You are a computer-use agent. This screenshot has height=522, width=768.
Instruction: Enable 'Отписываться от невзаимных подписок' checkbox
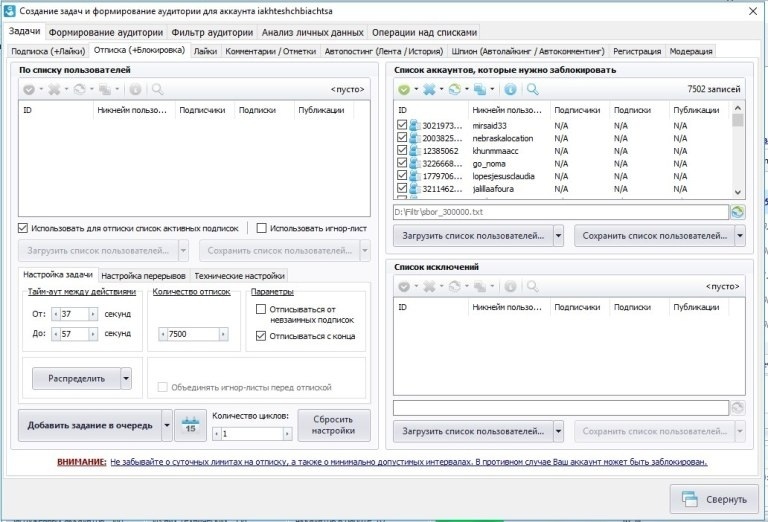pyautogui.click(x=261, y=309)
